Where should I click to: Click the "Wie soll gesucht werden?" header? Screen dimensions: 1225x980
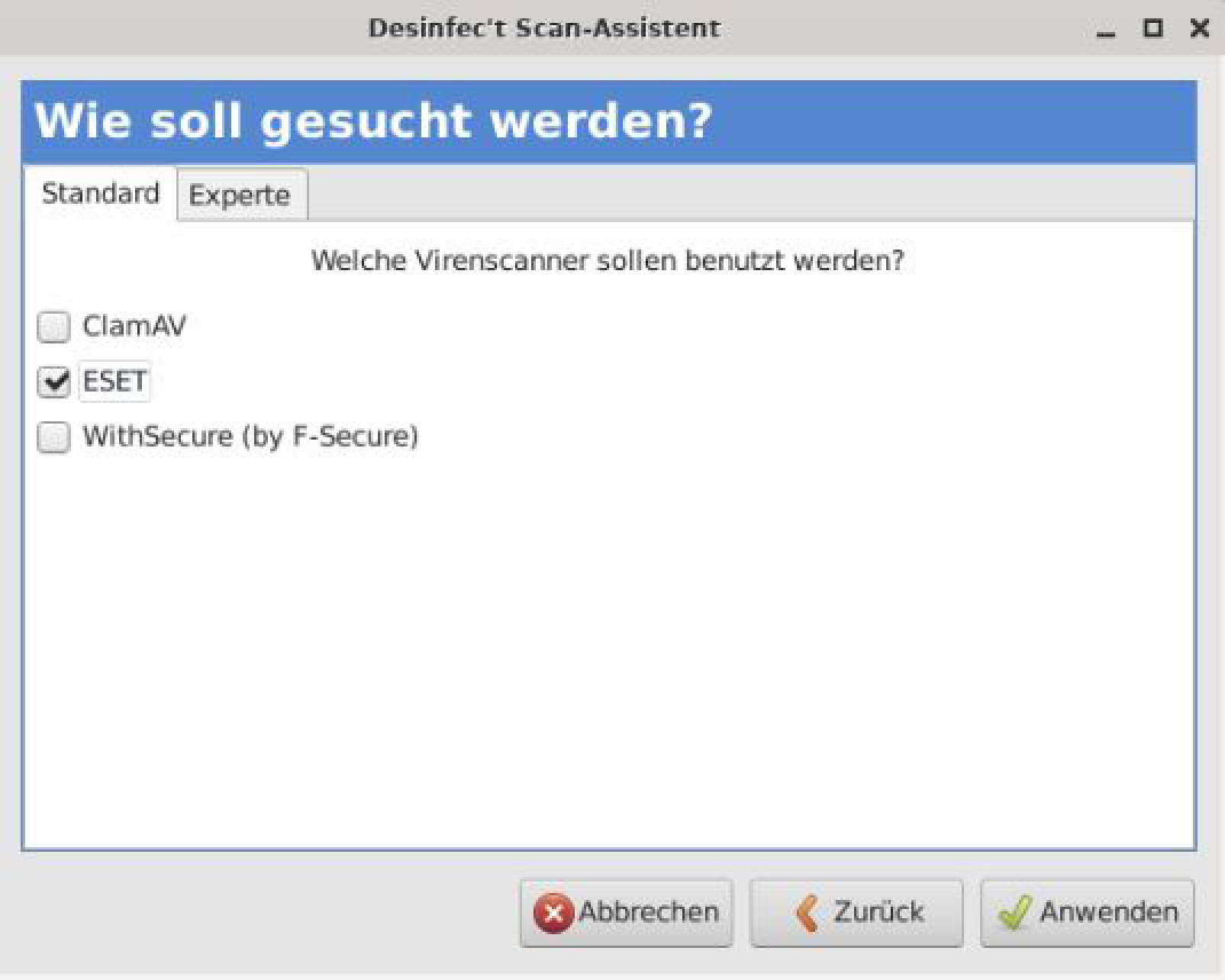(374, 121)
